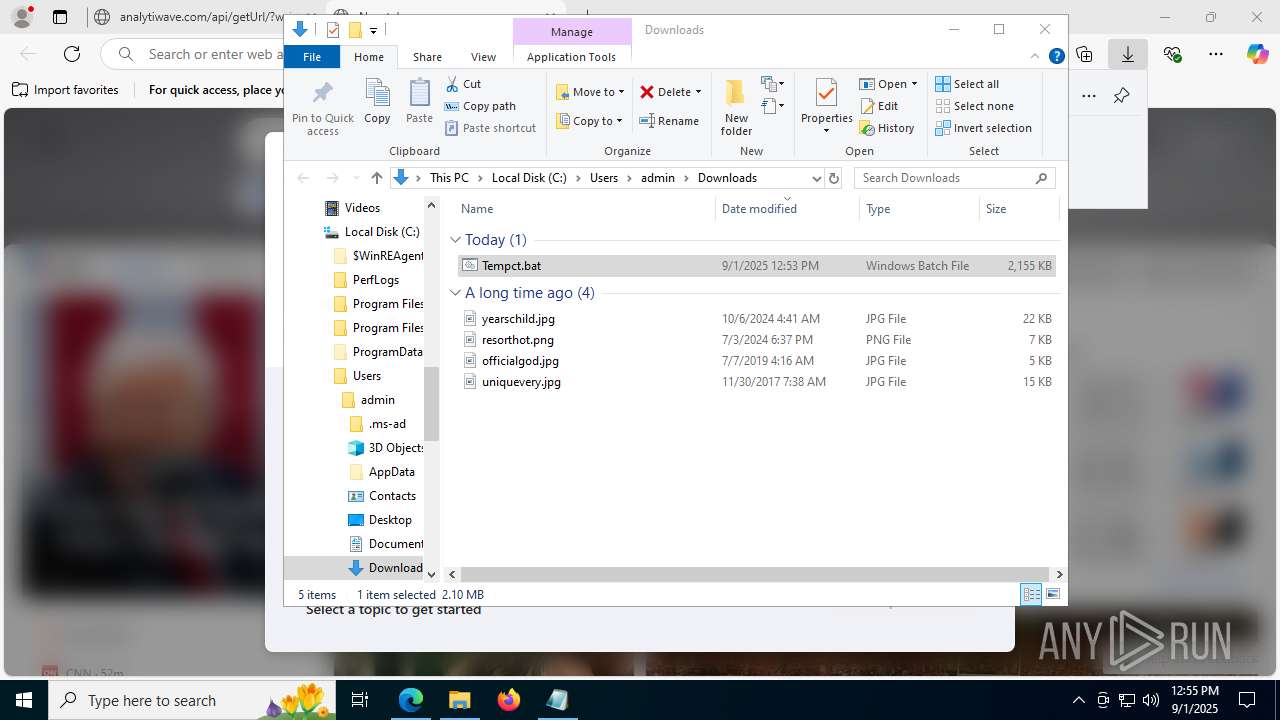The image size is (1280, 720).
Task: Switch to Details view icon in the status bar
Action: click(x=1031, y=594)
